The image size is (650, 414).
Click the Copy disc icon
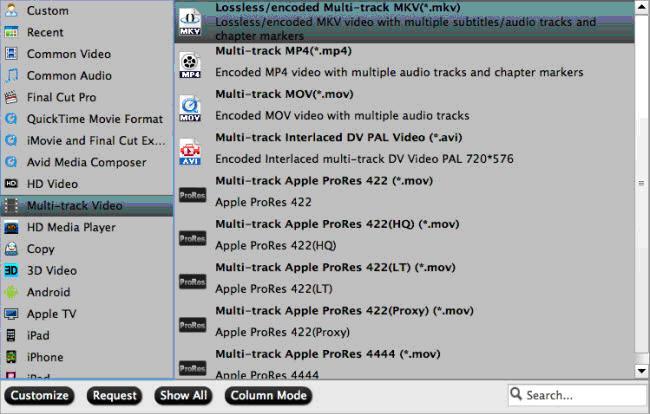tap(11, 249)
